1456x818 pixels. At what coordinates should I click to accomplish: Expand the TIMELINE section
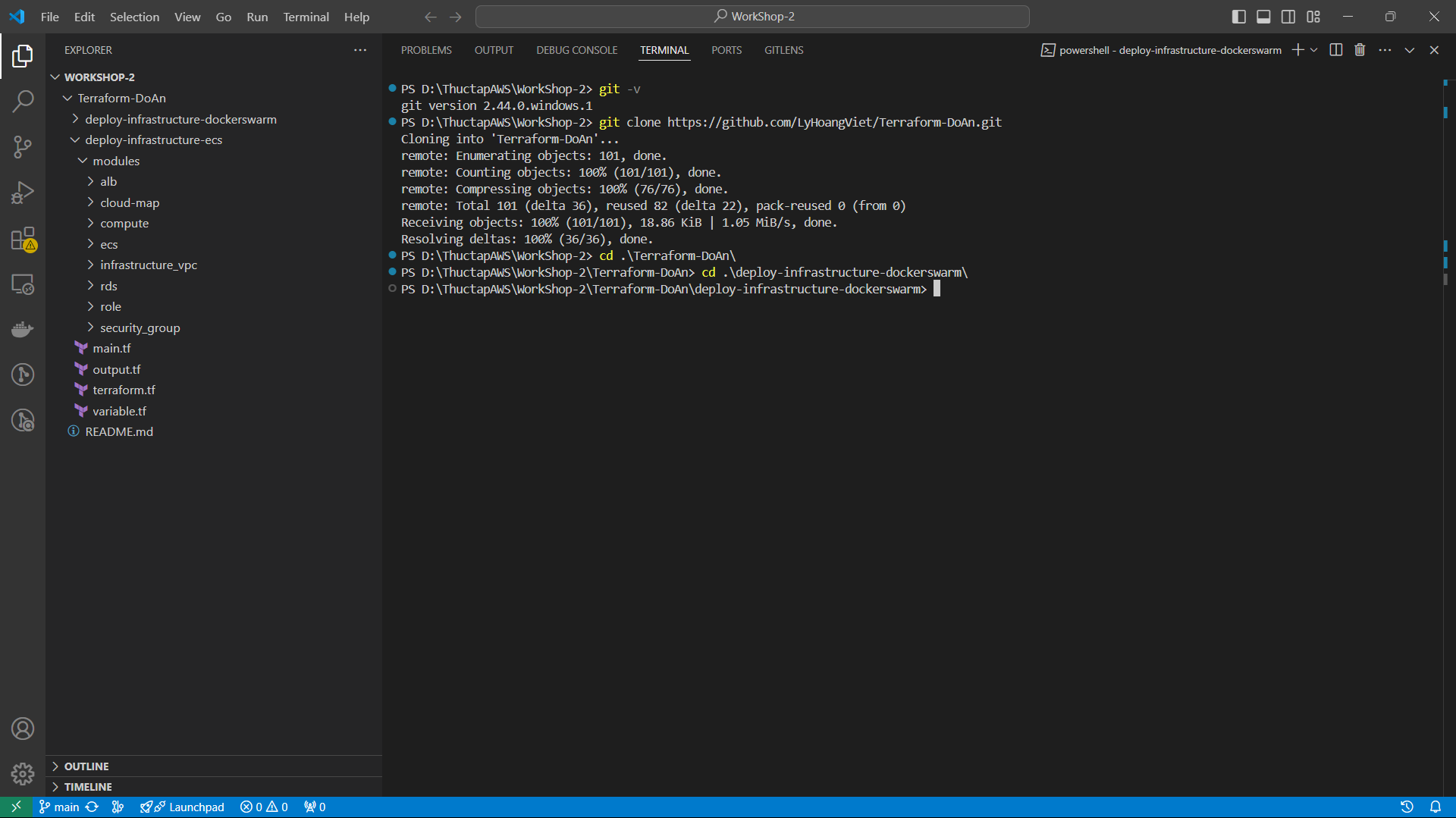[87, 787]
